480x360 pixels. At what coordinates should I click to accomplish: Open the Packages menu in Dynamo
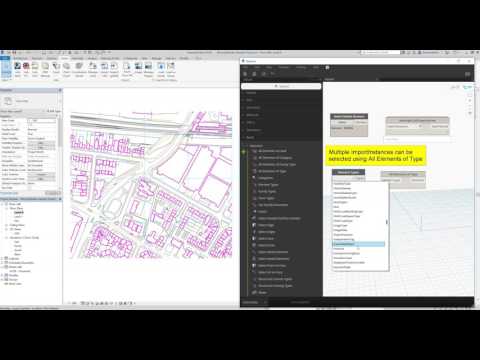point(284,67)
